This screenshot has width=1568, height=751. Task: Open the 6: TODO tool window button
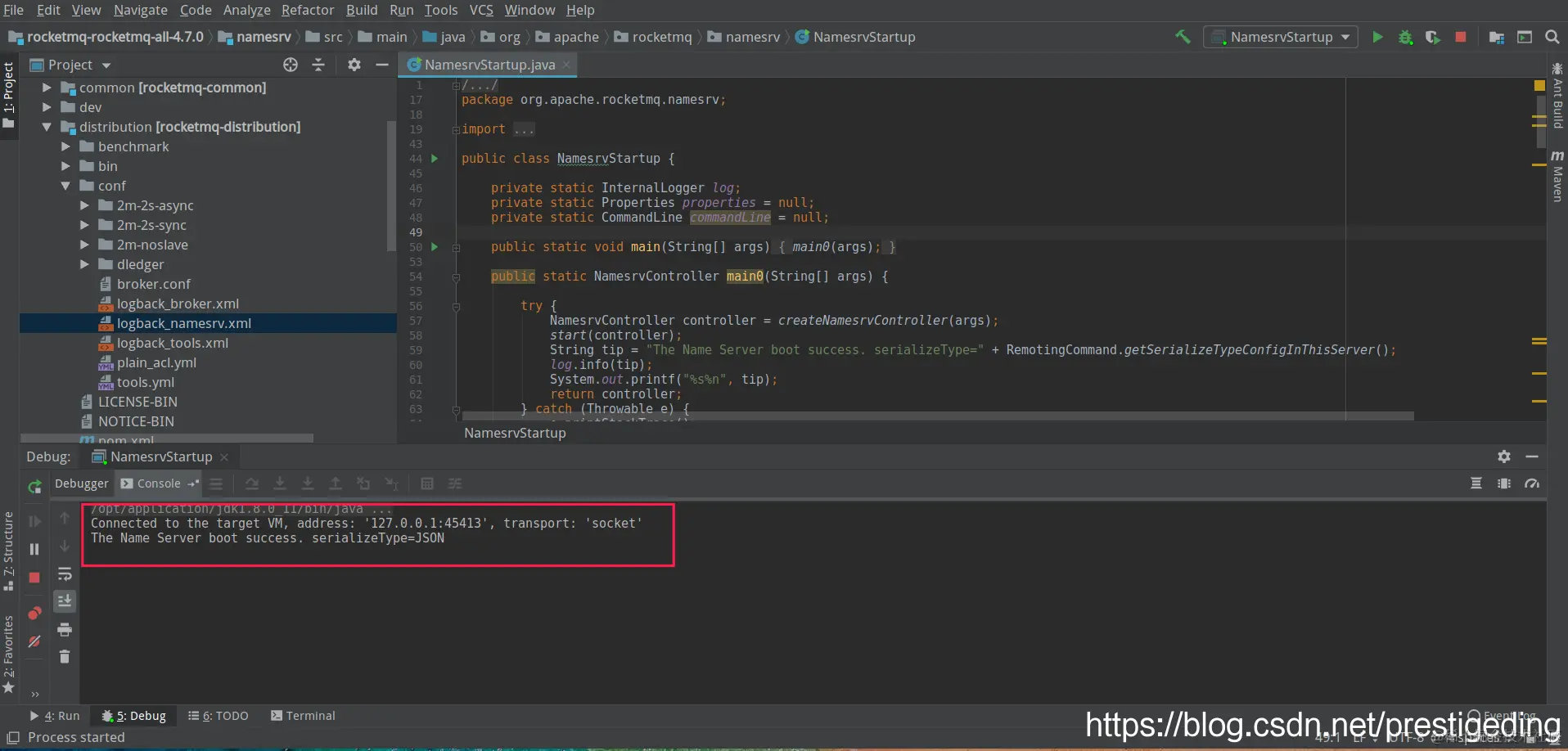coord(219,716)
